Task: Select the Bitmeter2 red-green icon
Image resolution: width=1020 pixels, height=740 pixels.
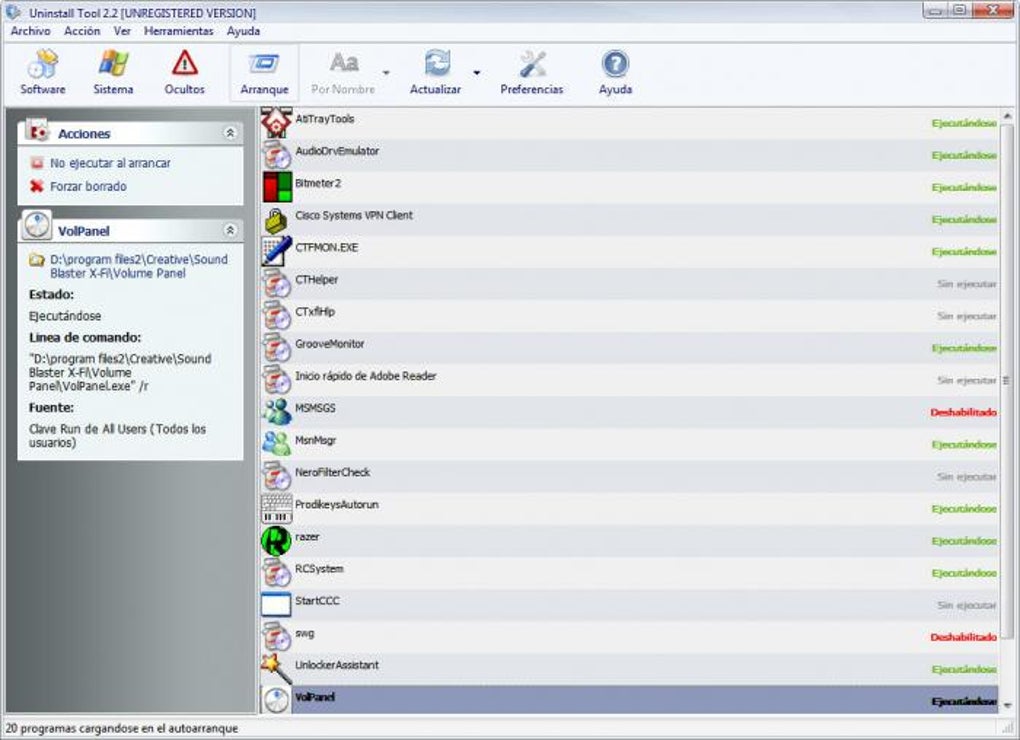Action: point(277,187)
